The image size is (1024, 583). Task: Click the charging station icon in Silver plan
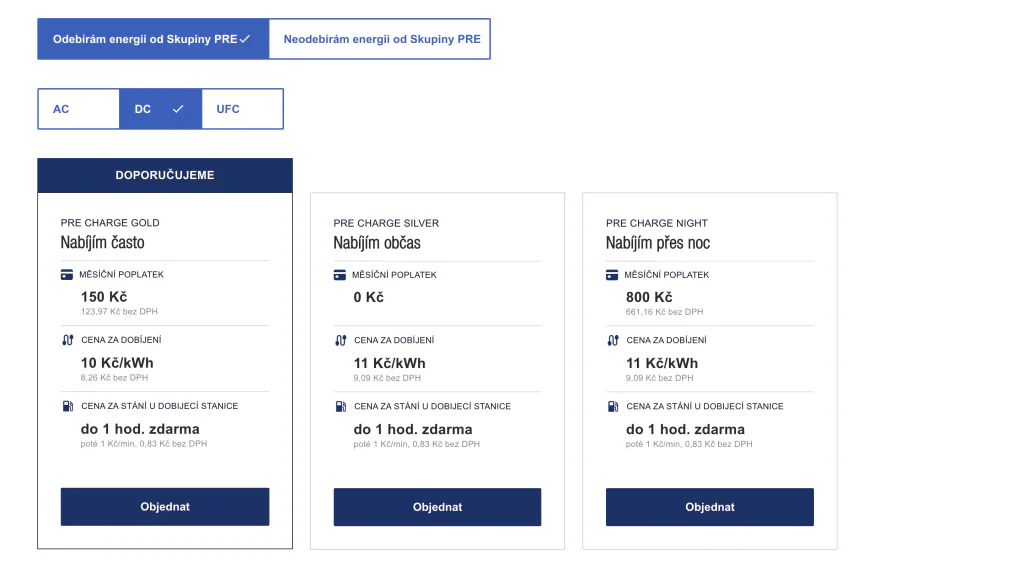pyautogui.click(x=340, y=406)
